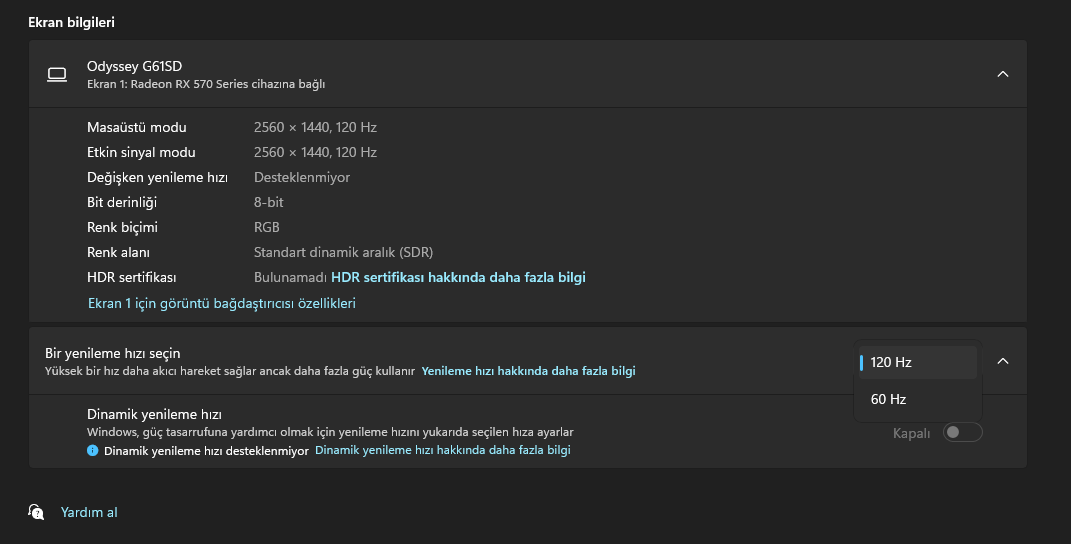Click the 'Bir yenileme hızı seçin' label
The width and height of the screenshot is (1071, 544).
(x=112, y=353)
